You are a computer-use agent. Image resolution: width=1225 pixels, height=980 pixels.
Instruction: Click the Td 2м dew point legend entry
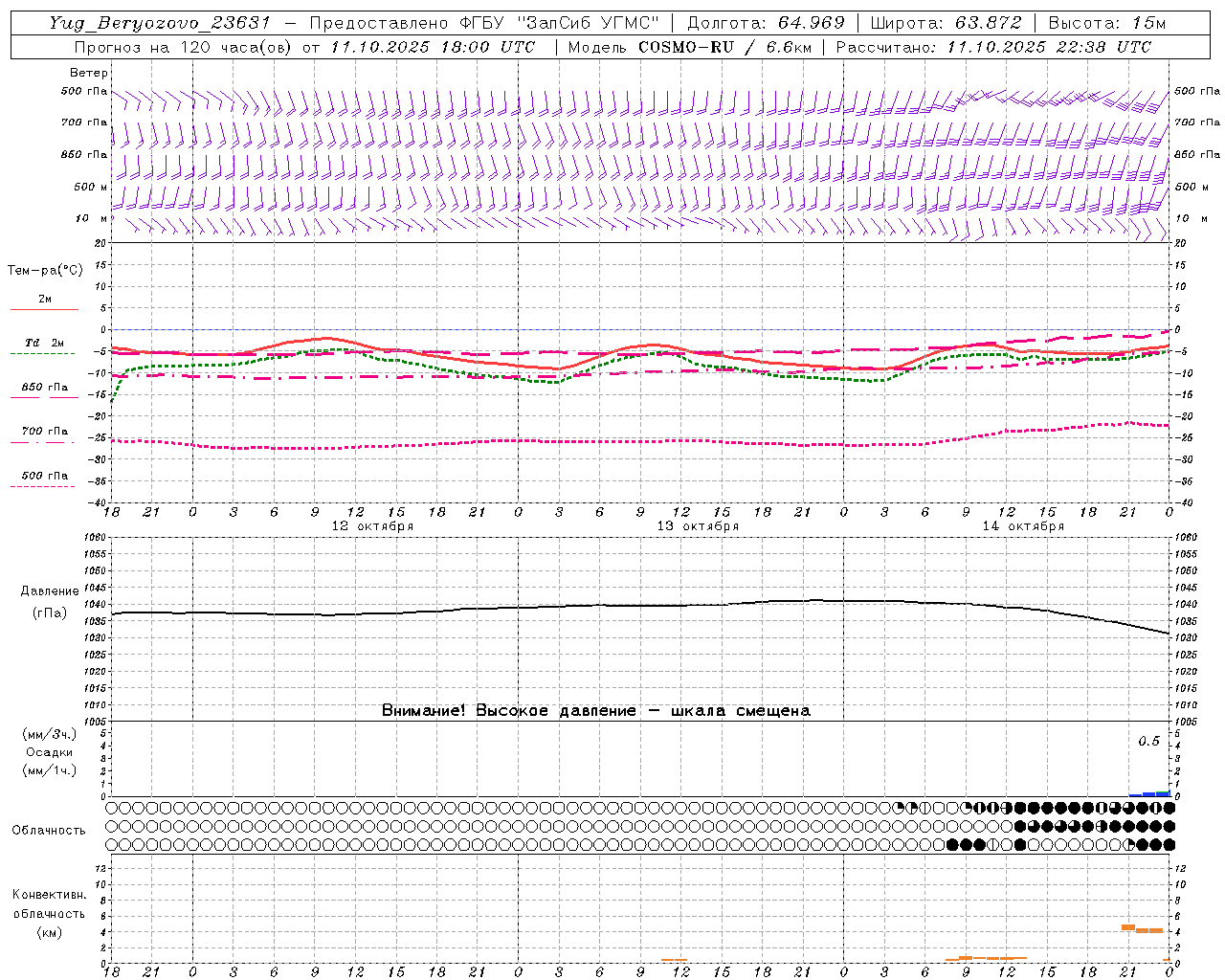tap(44, 346)
